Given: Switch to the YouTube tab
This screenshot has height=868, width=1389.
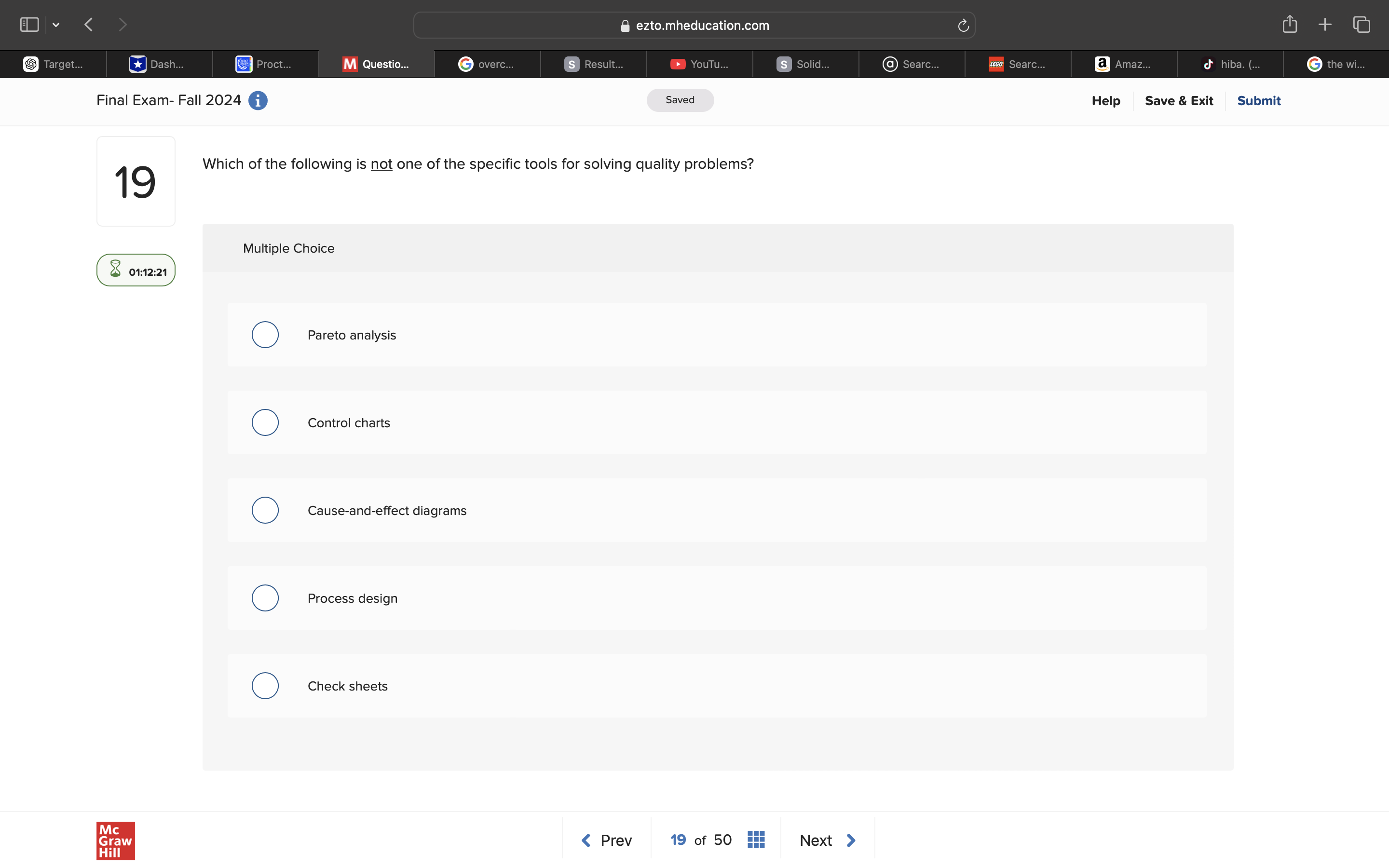Looking at the screenshot, I should (x=699, y=64).
